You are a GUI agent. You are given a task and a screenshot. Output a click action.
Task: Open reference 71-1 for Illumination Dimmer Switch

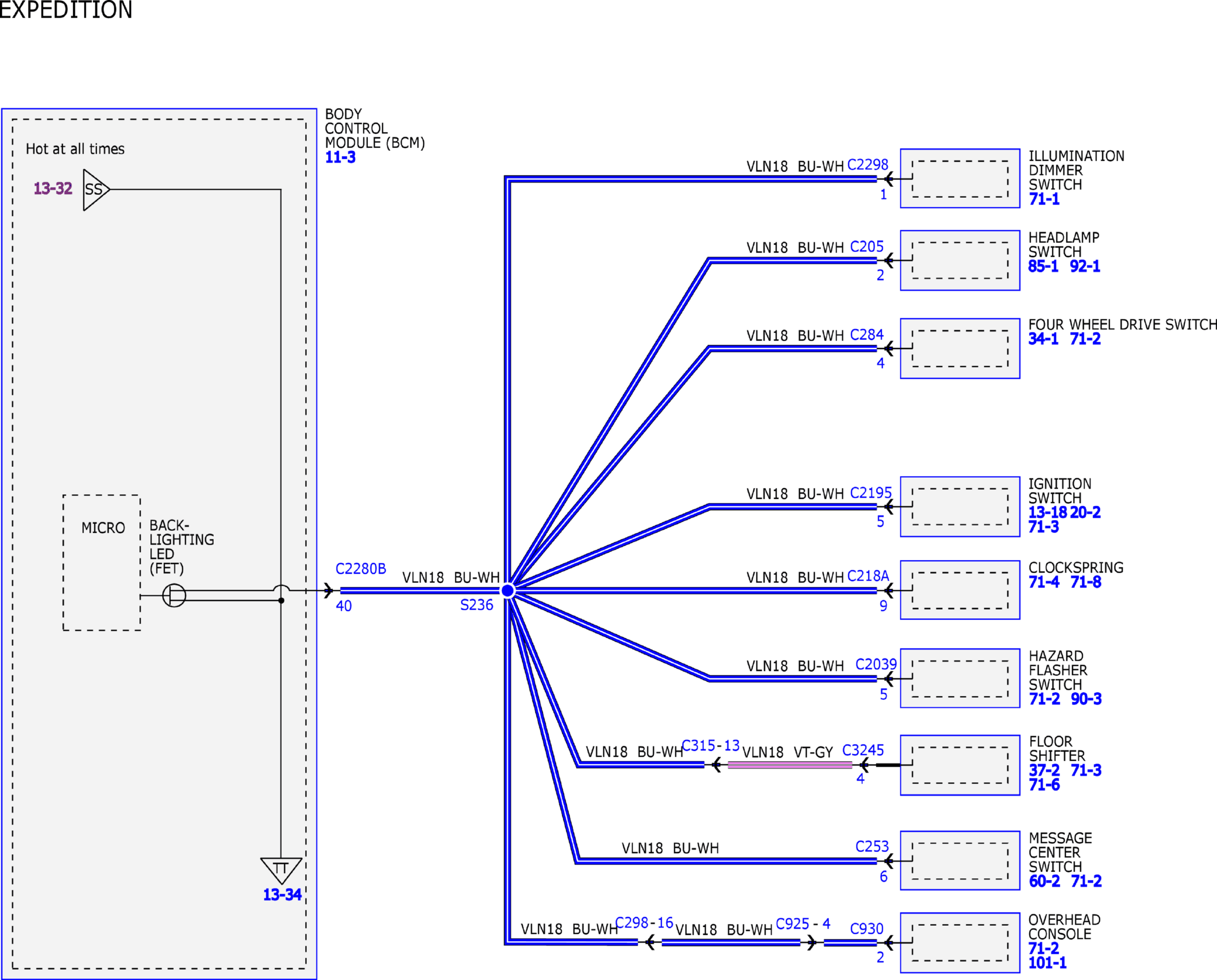point(1044,199)
